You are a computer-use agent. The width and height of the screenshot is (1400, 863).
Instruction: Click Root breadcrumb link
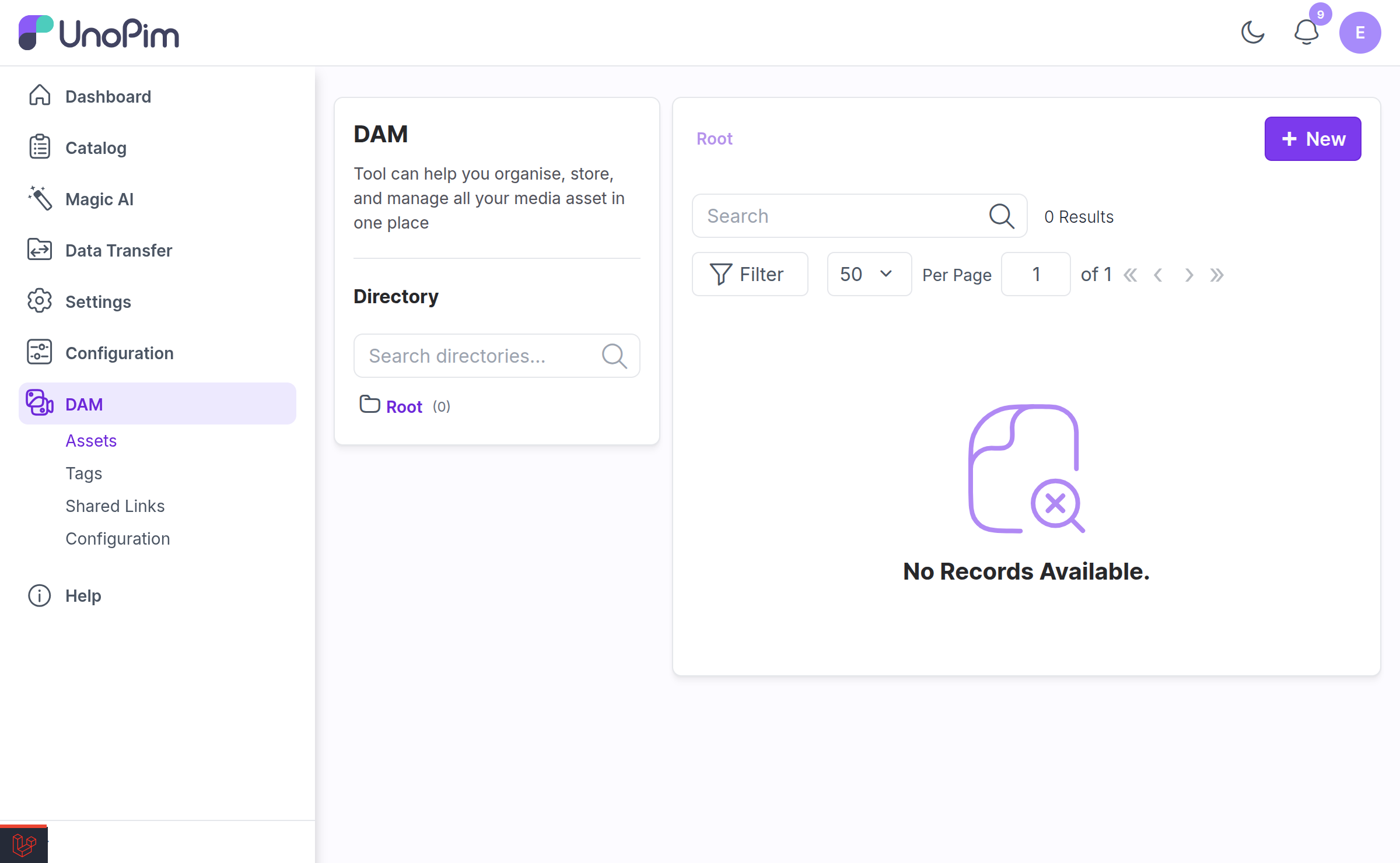click(715, 139)
